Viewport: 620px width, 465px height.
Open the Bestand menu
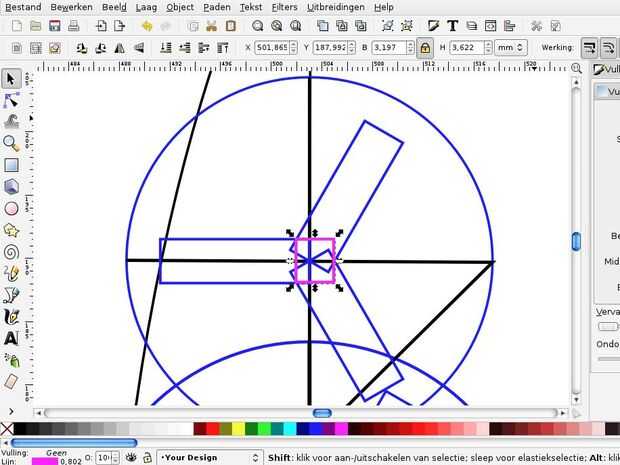click(x=23, y=7)
